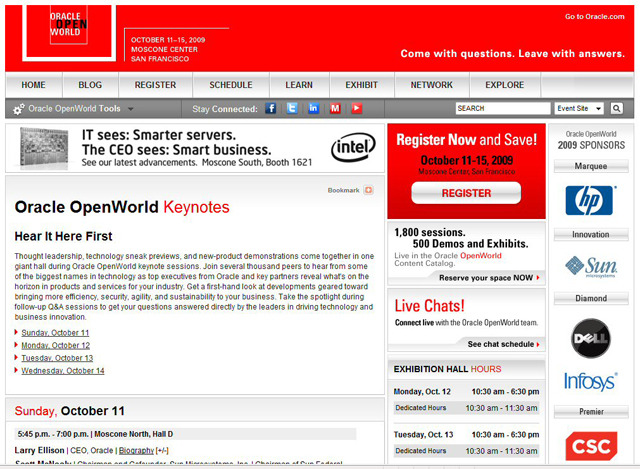The width and height of the screenshot is (640, 469).
Task: Click the 'Register Now and Save!' heading
Action: [467, 140]
